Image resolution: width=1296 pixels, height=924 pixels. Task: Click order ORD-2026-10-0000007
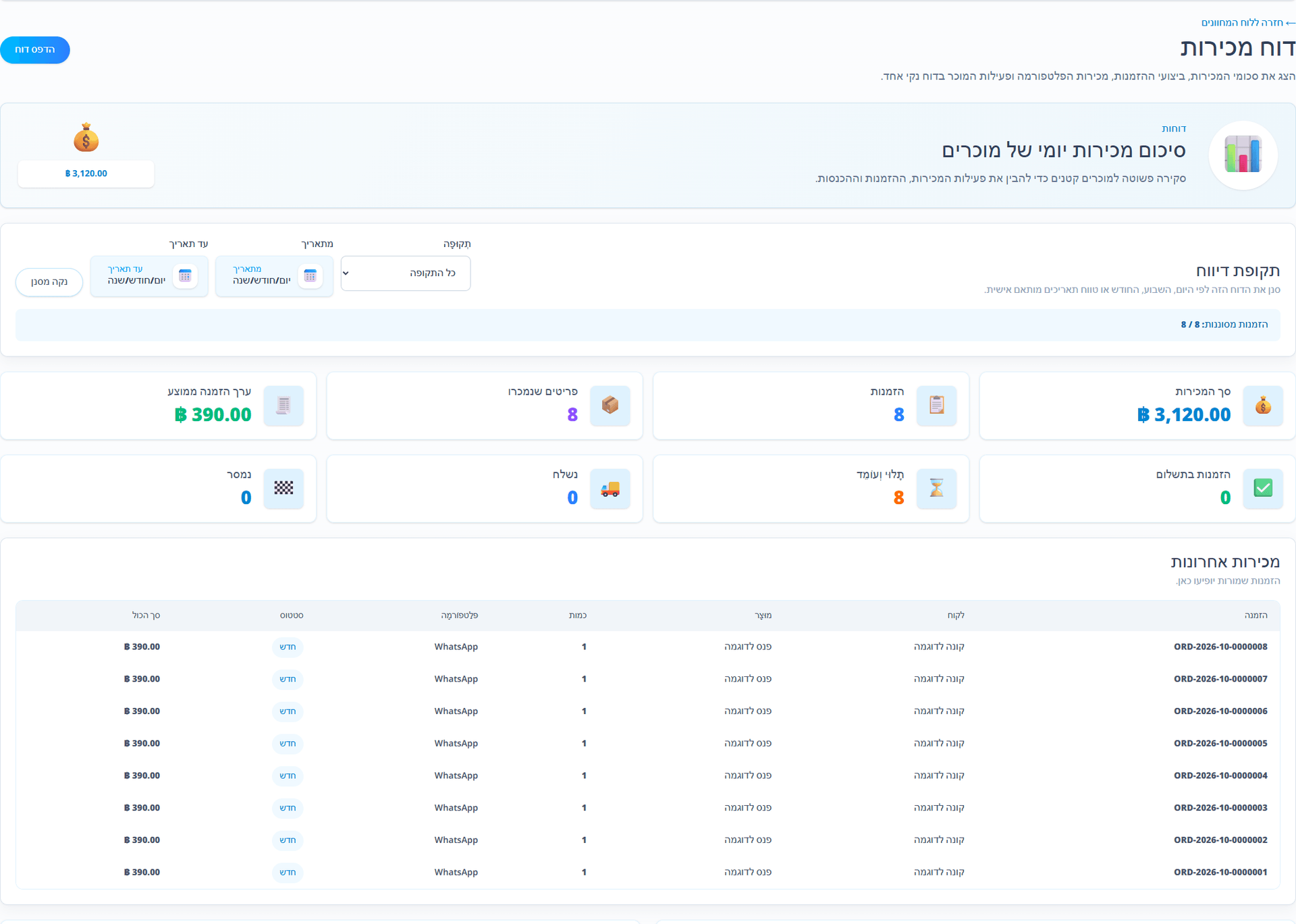[x=1220, y=679]
